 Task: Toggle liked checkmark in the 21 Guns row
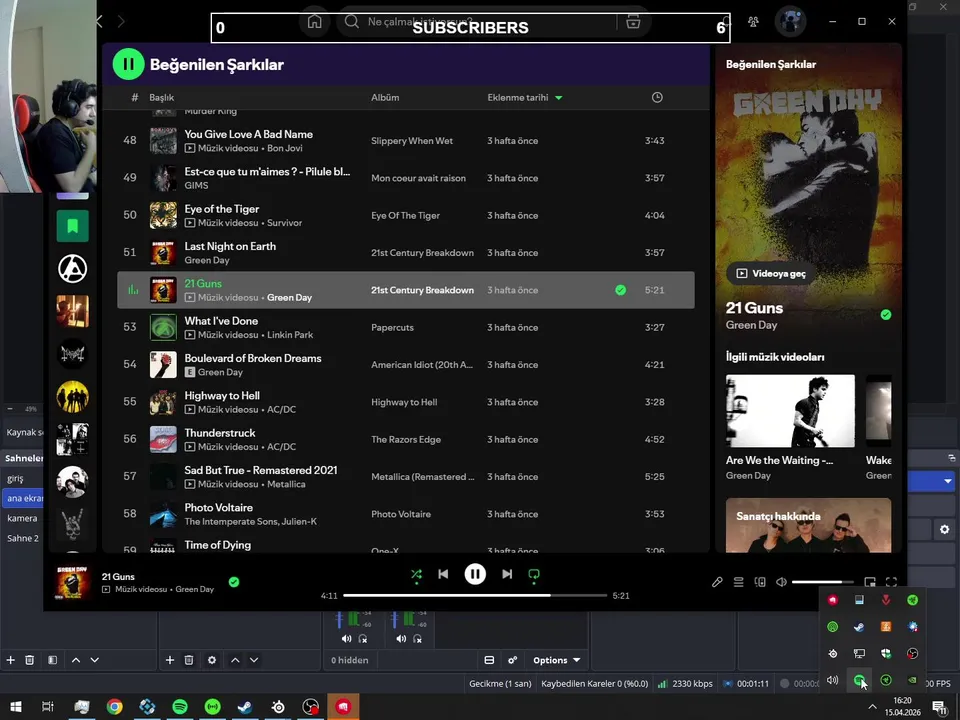(620, 290)
